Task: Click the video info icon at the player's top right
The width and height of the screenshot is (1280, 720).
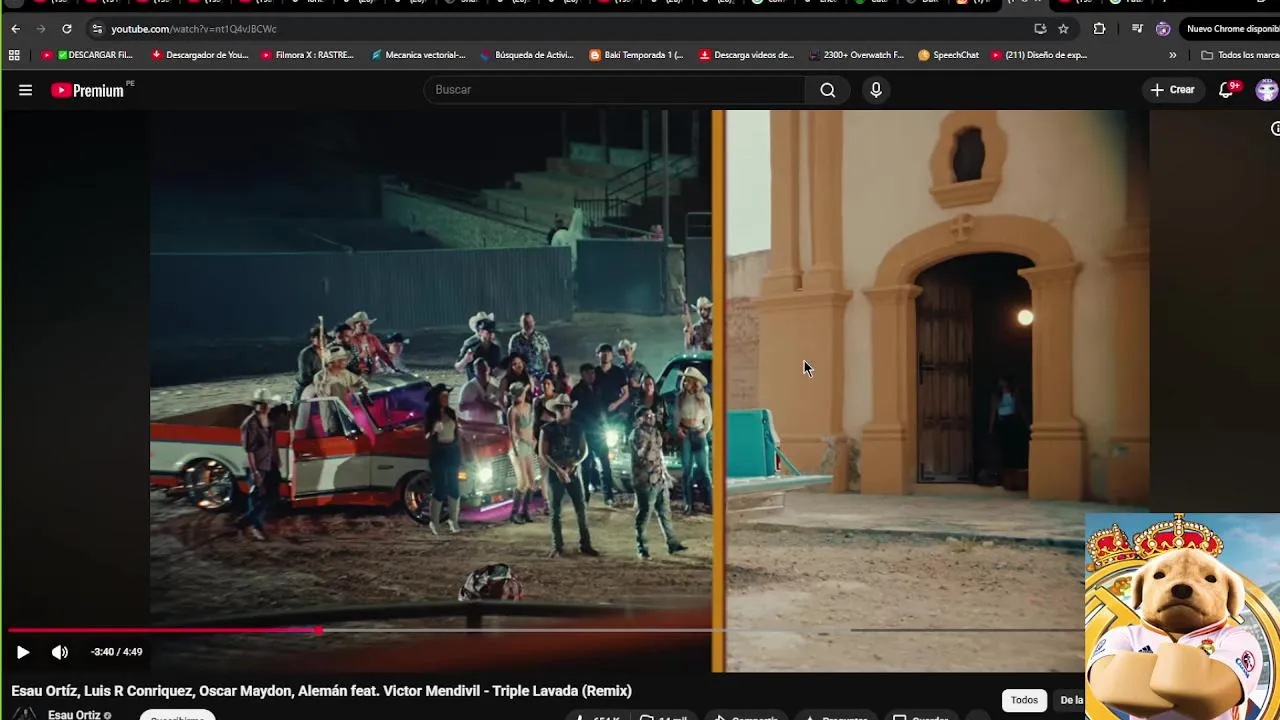Action: tap(1275, 128)
